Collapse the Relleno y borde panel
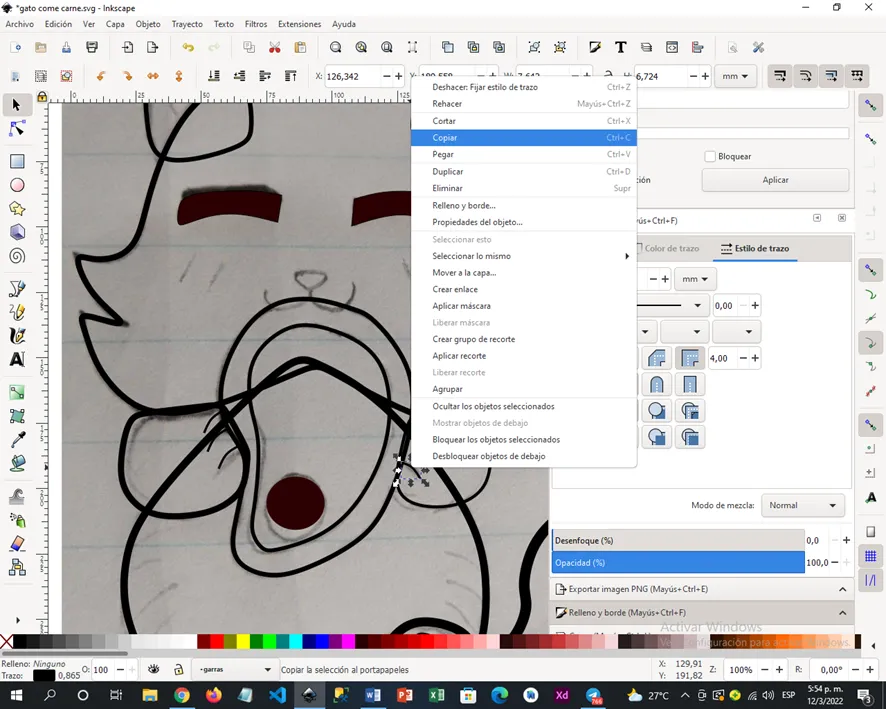886x709 pixels. pos(842,613)
